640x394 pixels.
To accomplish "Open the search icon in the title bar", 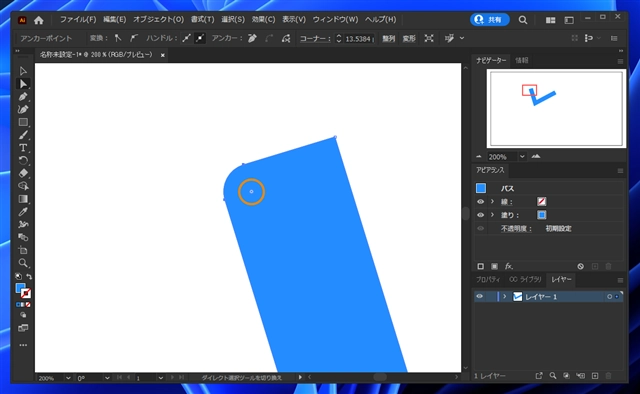I will 522,20.
